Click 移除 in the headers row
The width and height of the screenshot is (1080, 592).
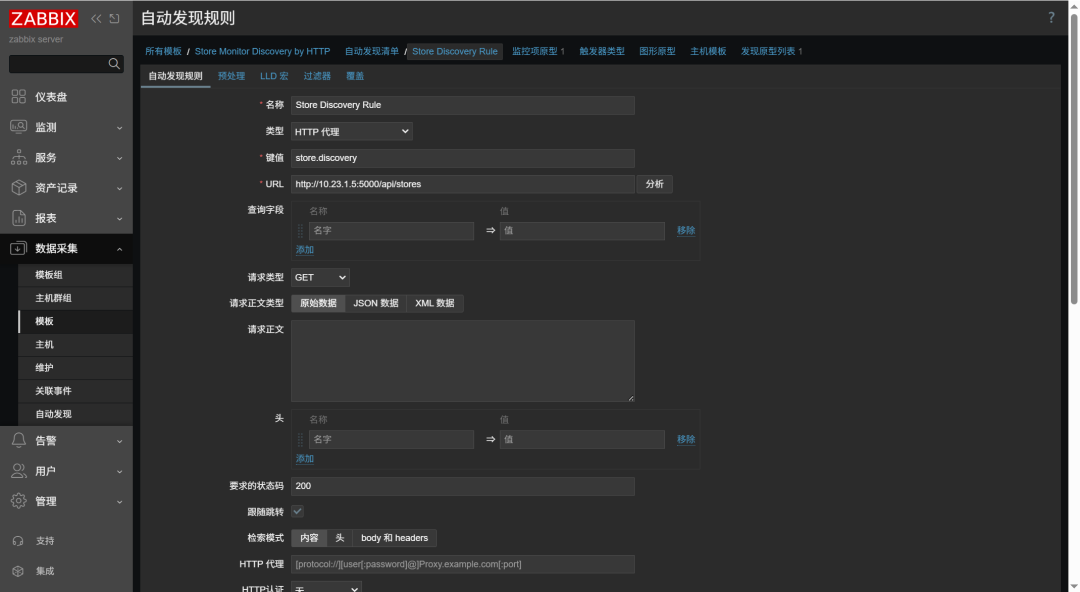[686, 440]
